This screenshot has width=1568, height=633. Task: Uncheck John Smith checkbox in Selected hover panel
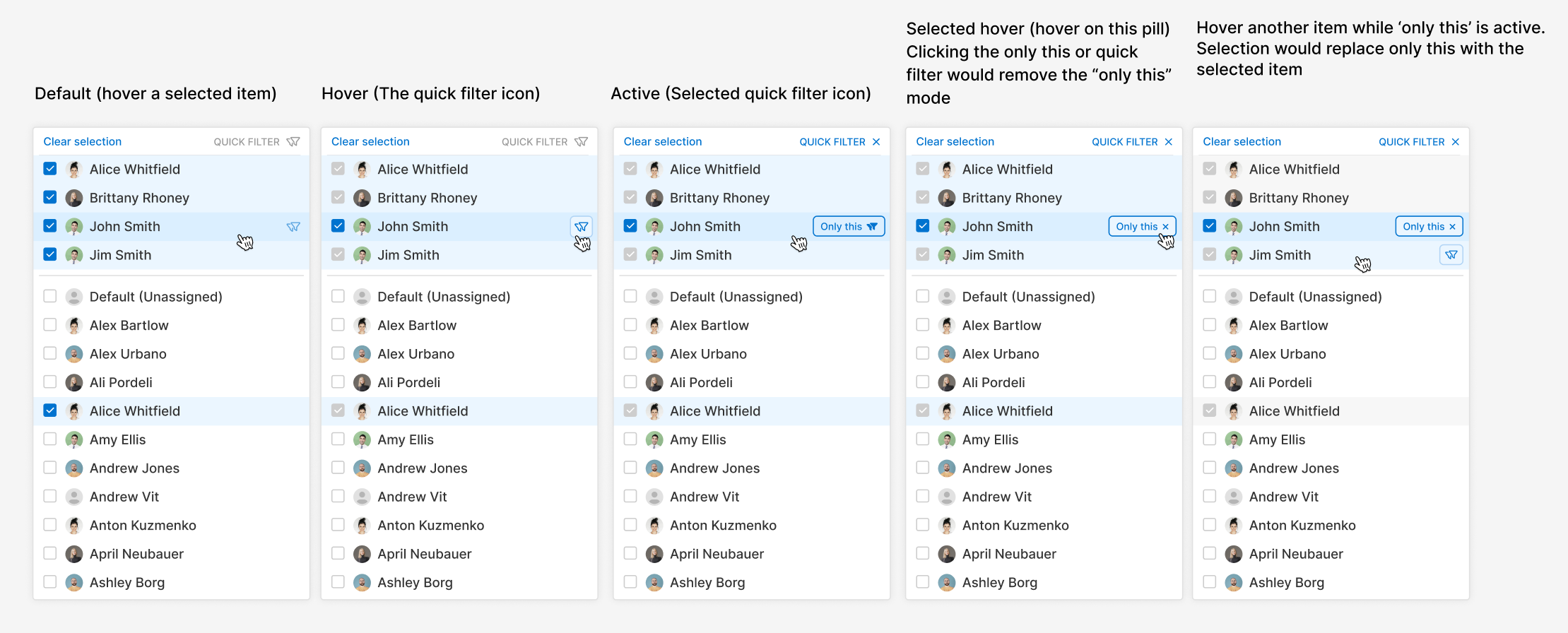click(923, 226)
